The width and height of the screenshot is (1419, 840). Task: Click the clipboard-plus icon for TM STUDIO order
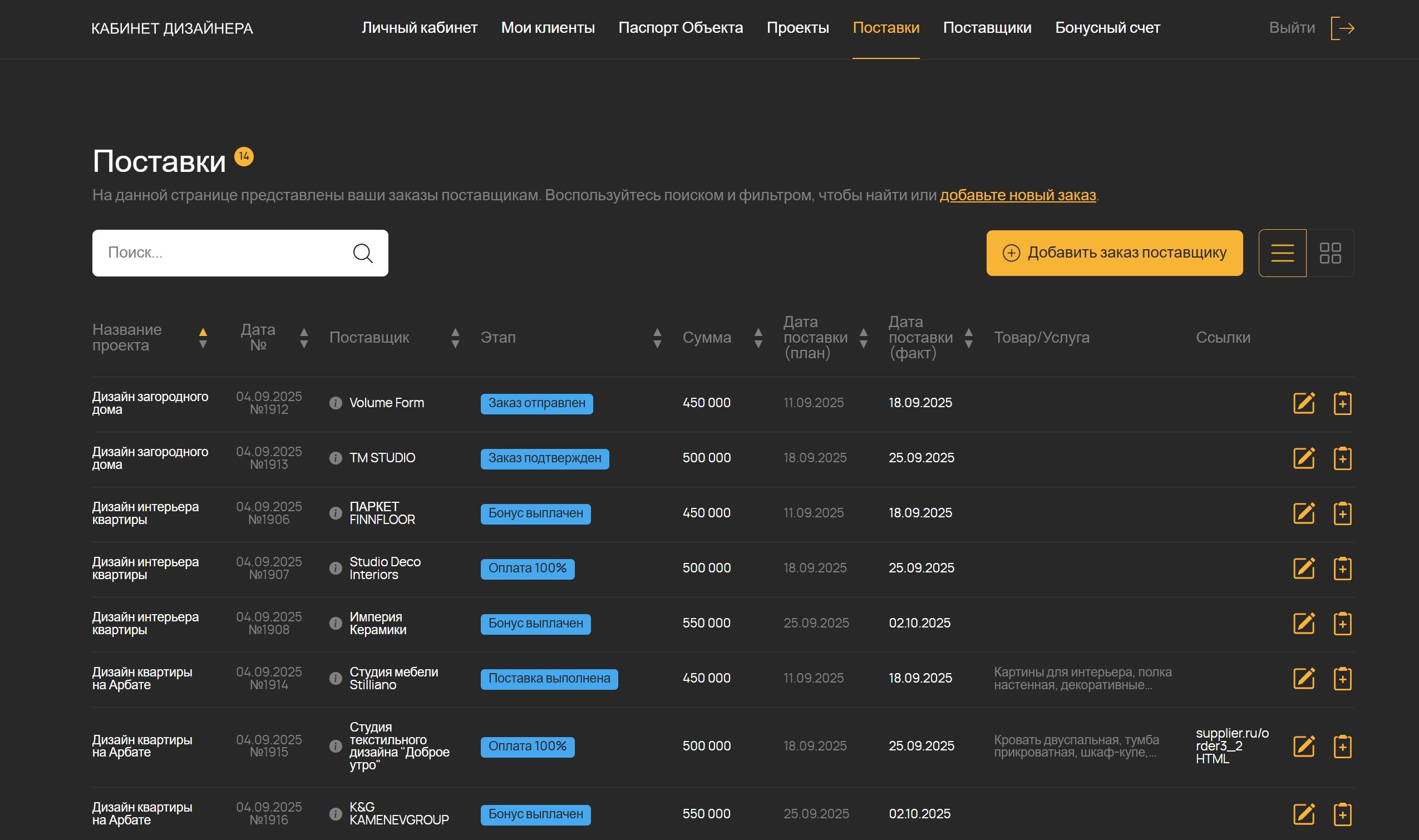(1342, 458)
